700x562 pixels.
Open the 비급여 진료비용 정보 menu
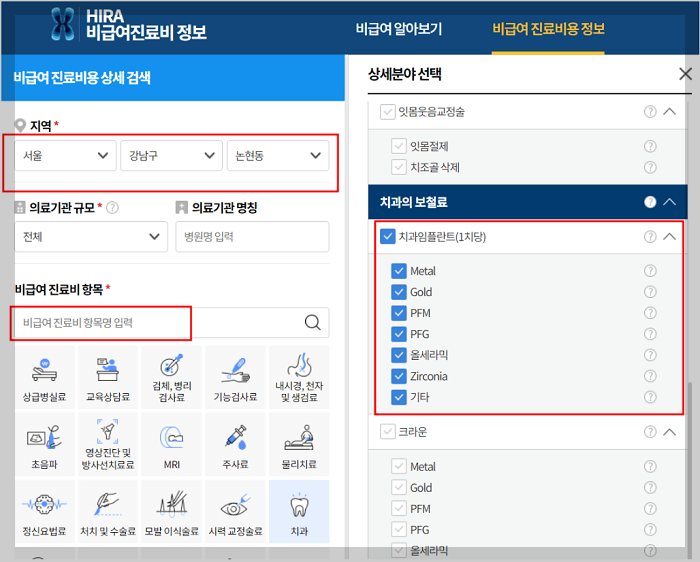coord(548,29)
